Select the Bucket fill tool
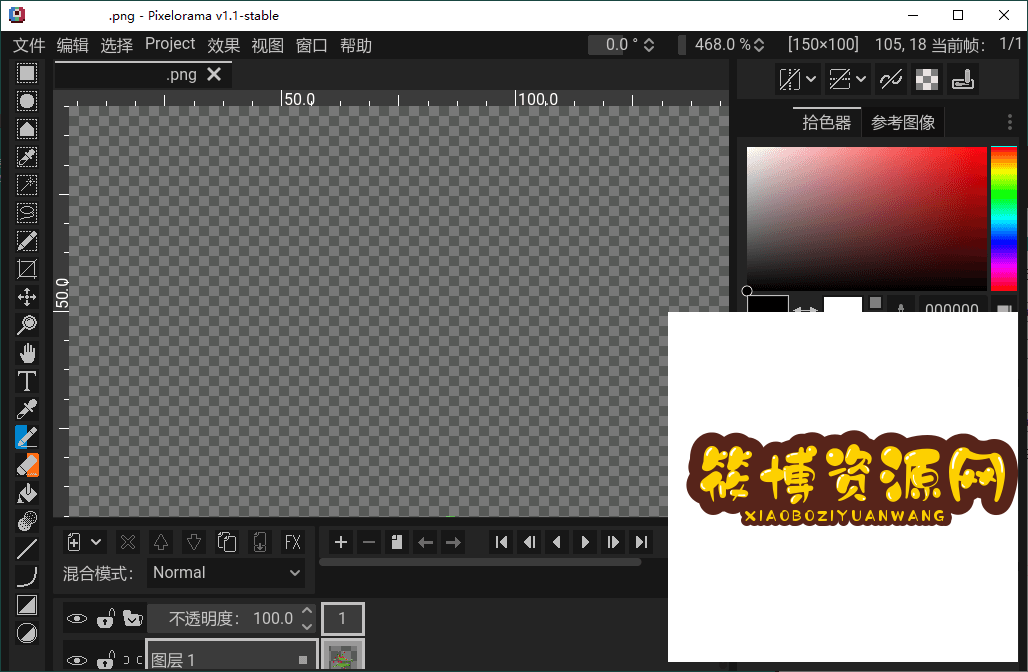The width and height of the screenshot is (1028, 672). pyautogui.click(x=27, y=493)
